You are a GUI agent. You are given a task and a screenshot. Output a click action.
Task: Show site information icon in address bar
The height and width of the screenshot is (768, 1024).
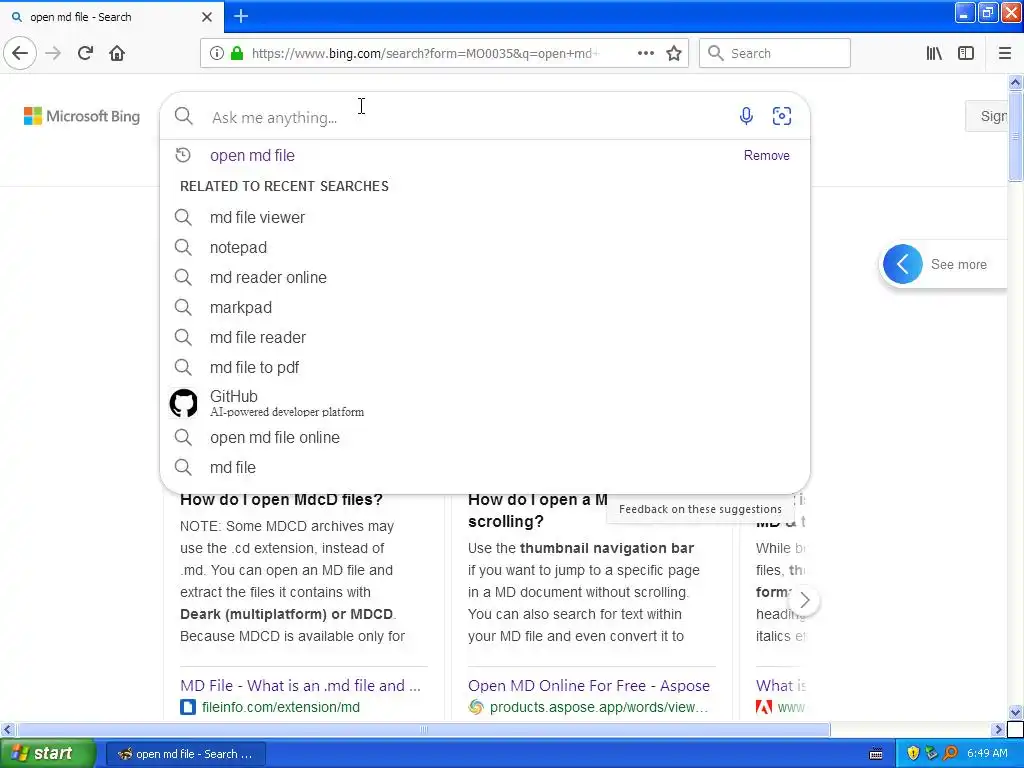(x=217, y=53)
